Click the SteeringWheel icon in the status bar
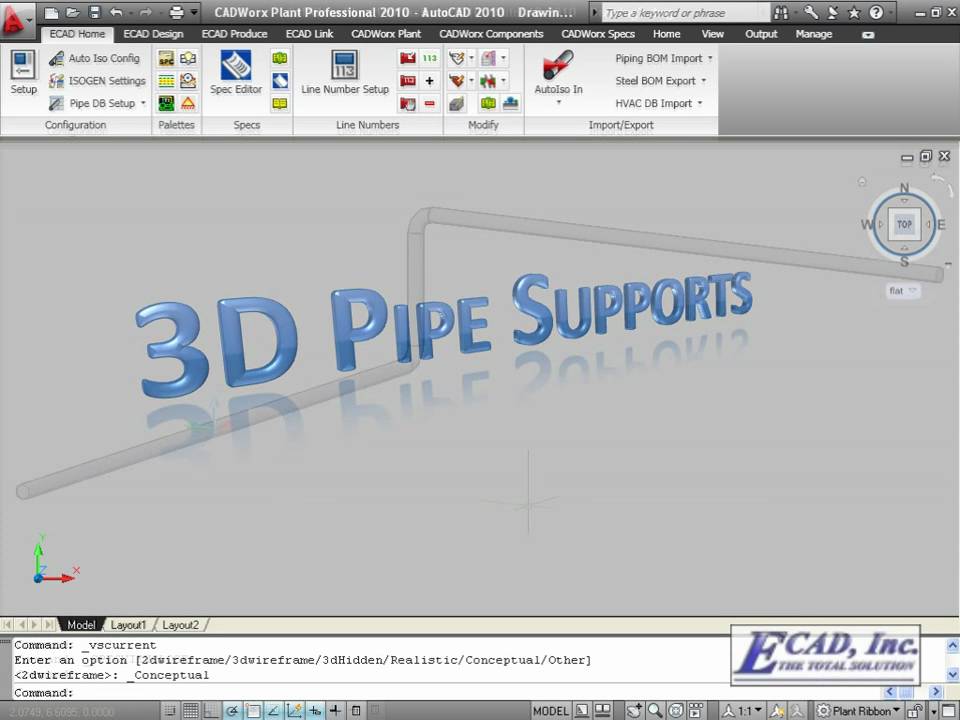The height and width of the screenshot is (720, 960). coord(676,710)
